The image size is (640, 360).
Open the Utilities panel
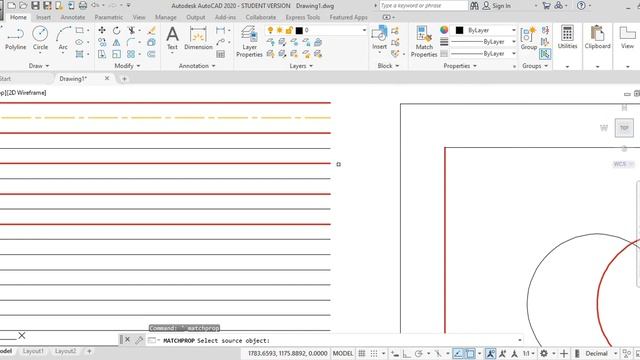click(567, 38)
